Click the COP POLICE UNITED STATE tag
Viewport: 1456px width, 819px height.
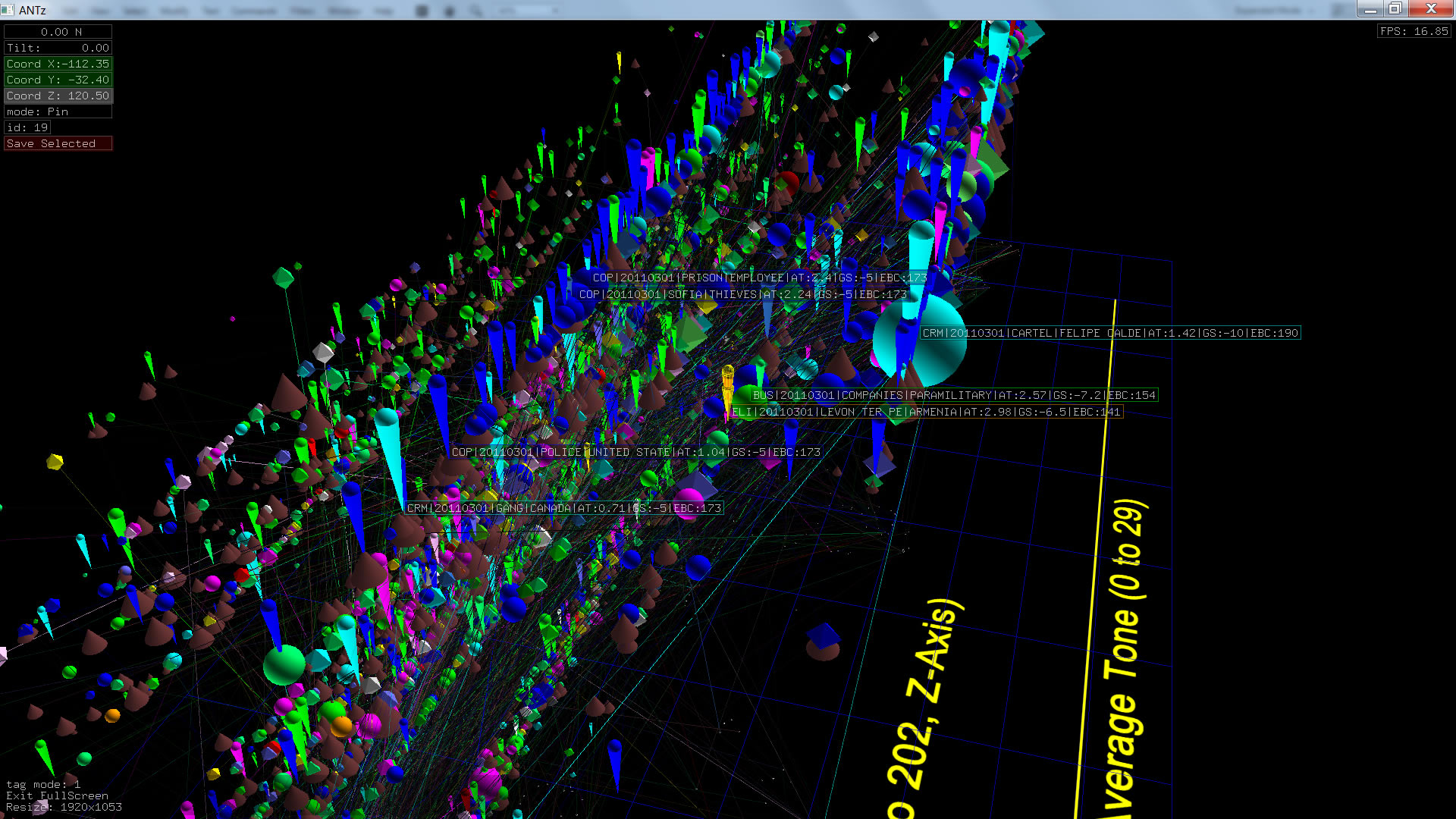(635, 452)
